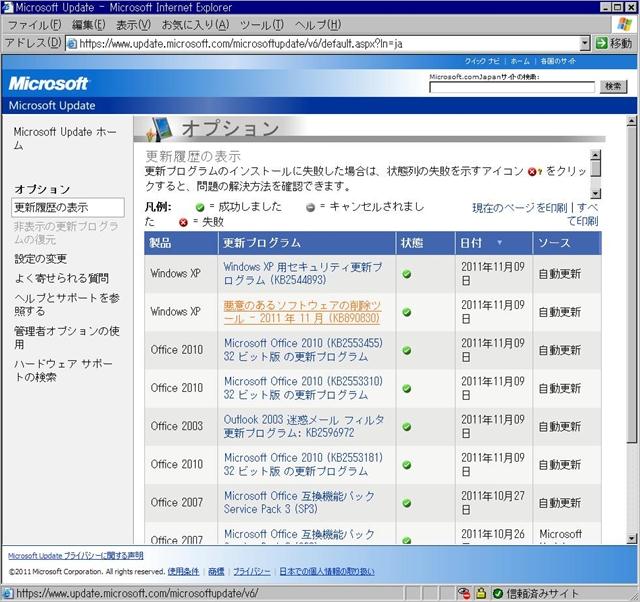Click the 製品 column header
640x602 pixels.
[x=181, y=243]
